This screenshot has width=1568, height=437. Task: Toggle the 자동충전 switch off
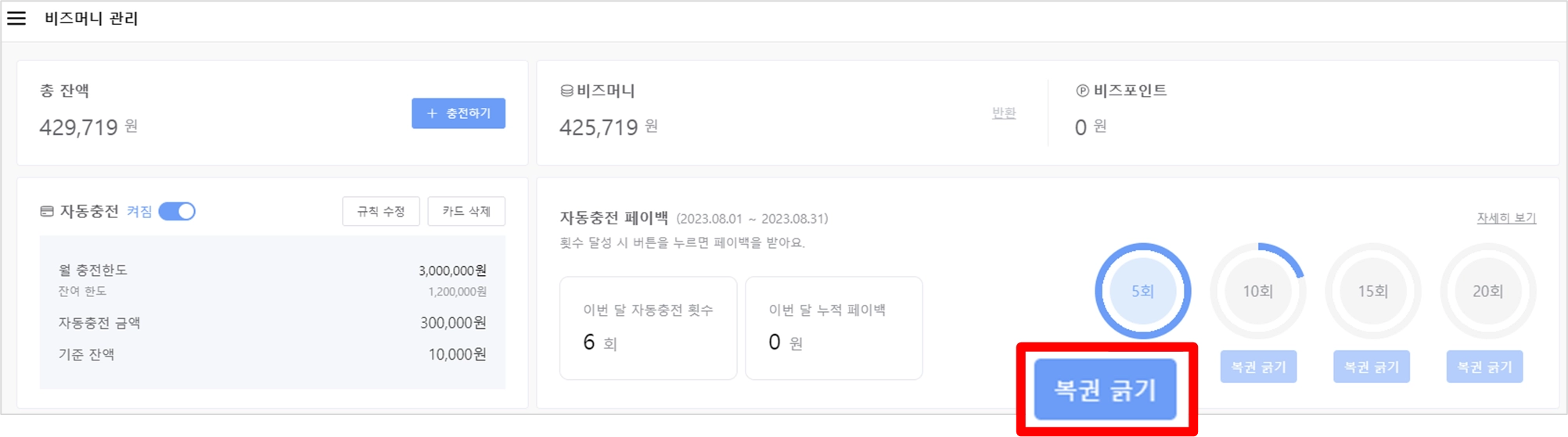pyautogui.click(x=177, y=211)
